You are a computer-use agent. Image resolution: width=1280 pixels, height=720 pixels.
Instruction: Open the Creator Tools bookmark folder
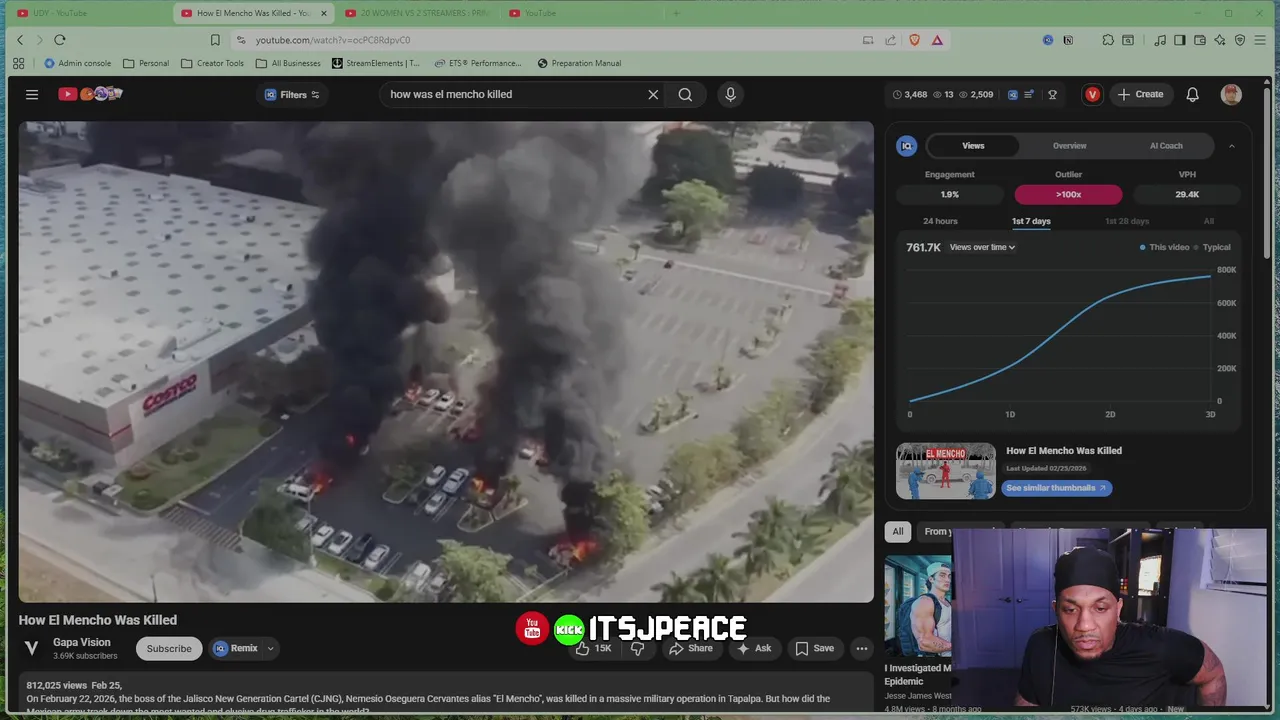(x=212, y=63)
